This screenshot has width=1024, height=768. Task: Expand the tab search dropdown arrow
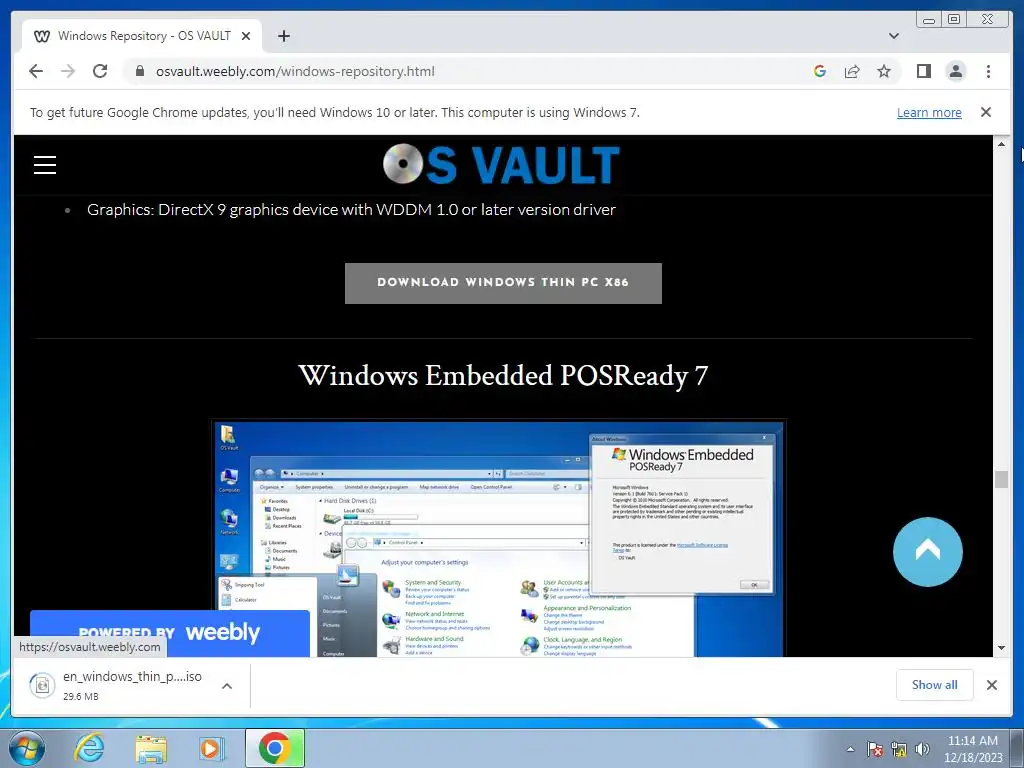point(894,36)
